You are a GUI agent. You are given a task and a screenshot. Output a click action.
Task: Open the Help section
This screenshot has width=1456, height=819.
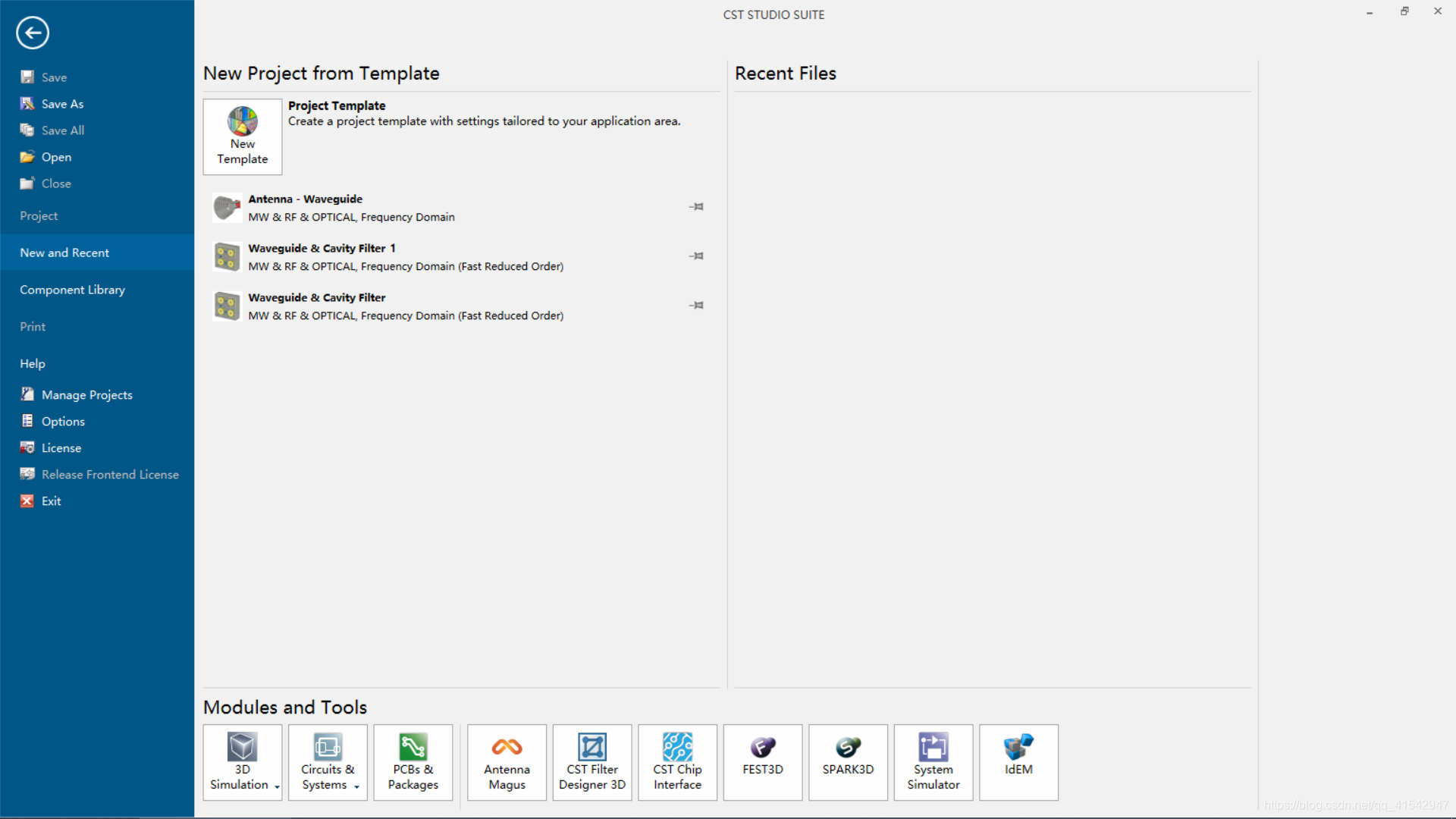(97, 363)
